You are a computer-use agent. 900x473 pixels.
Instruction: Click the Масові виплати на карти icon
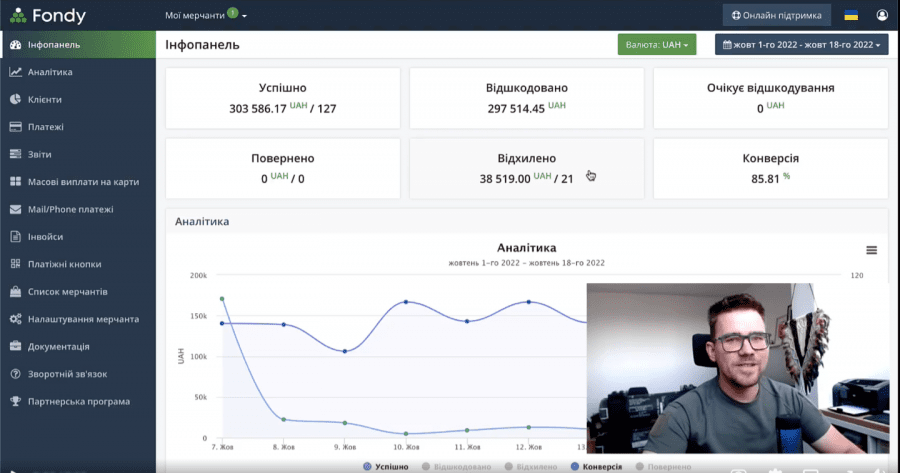tap(15, 182)
